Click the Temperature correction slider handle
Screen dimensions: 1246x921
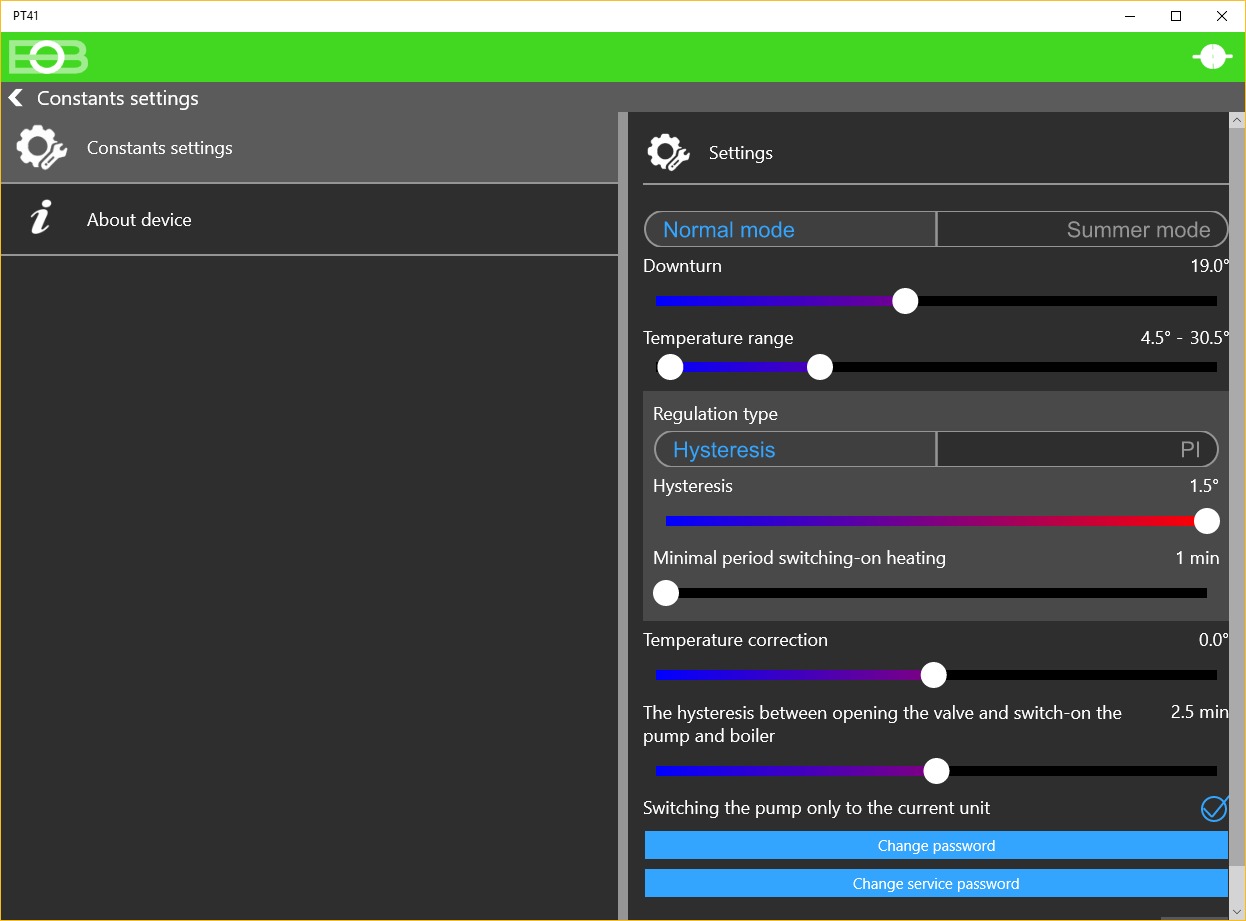click(x=933, y=675)
